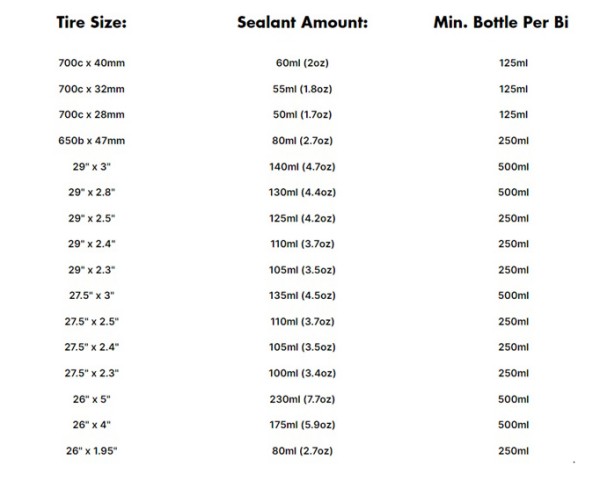Select the 55ml (1.8oz) sealant amount
The width and height of the screenshot is (600, 496).
302,89
